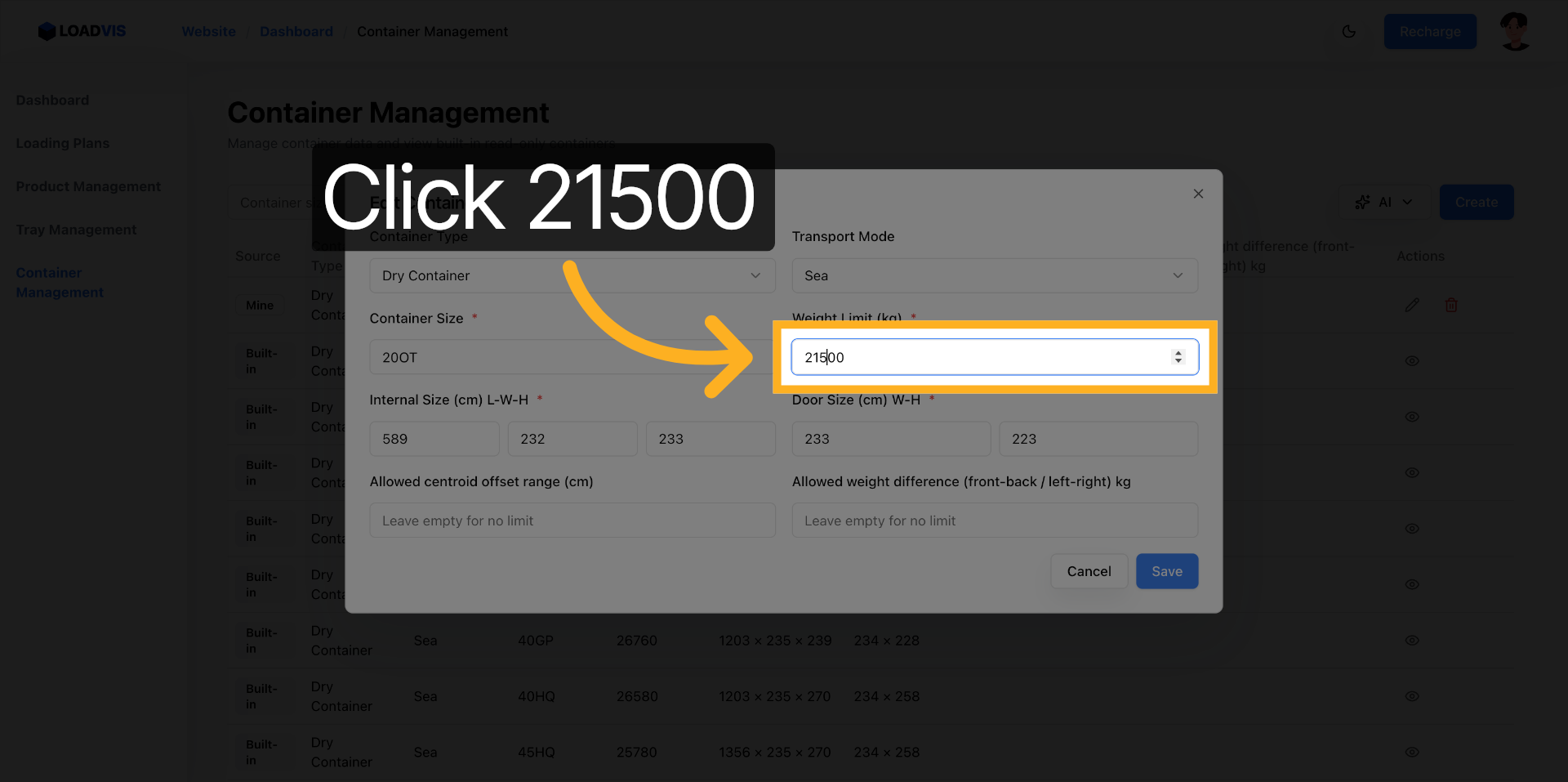This screenshot has width=1568, height=782.
Task: Click the red trash delete icon
Action: (x=1450, y=305)
